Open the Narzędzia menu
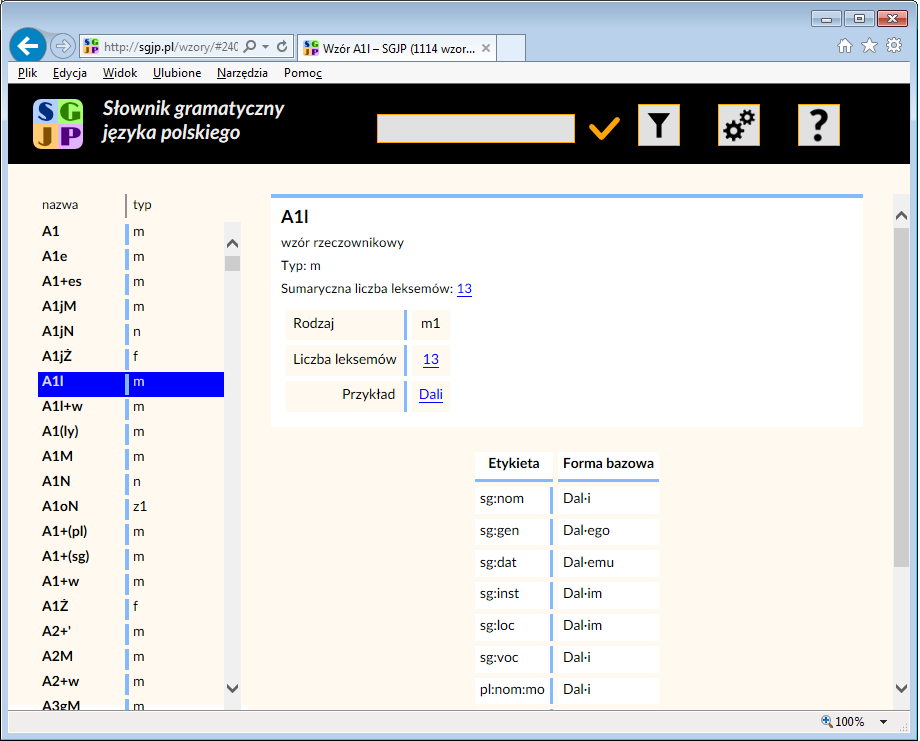 pyautogui.click(x=242, y=73)
